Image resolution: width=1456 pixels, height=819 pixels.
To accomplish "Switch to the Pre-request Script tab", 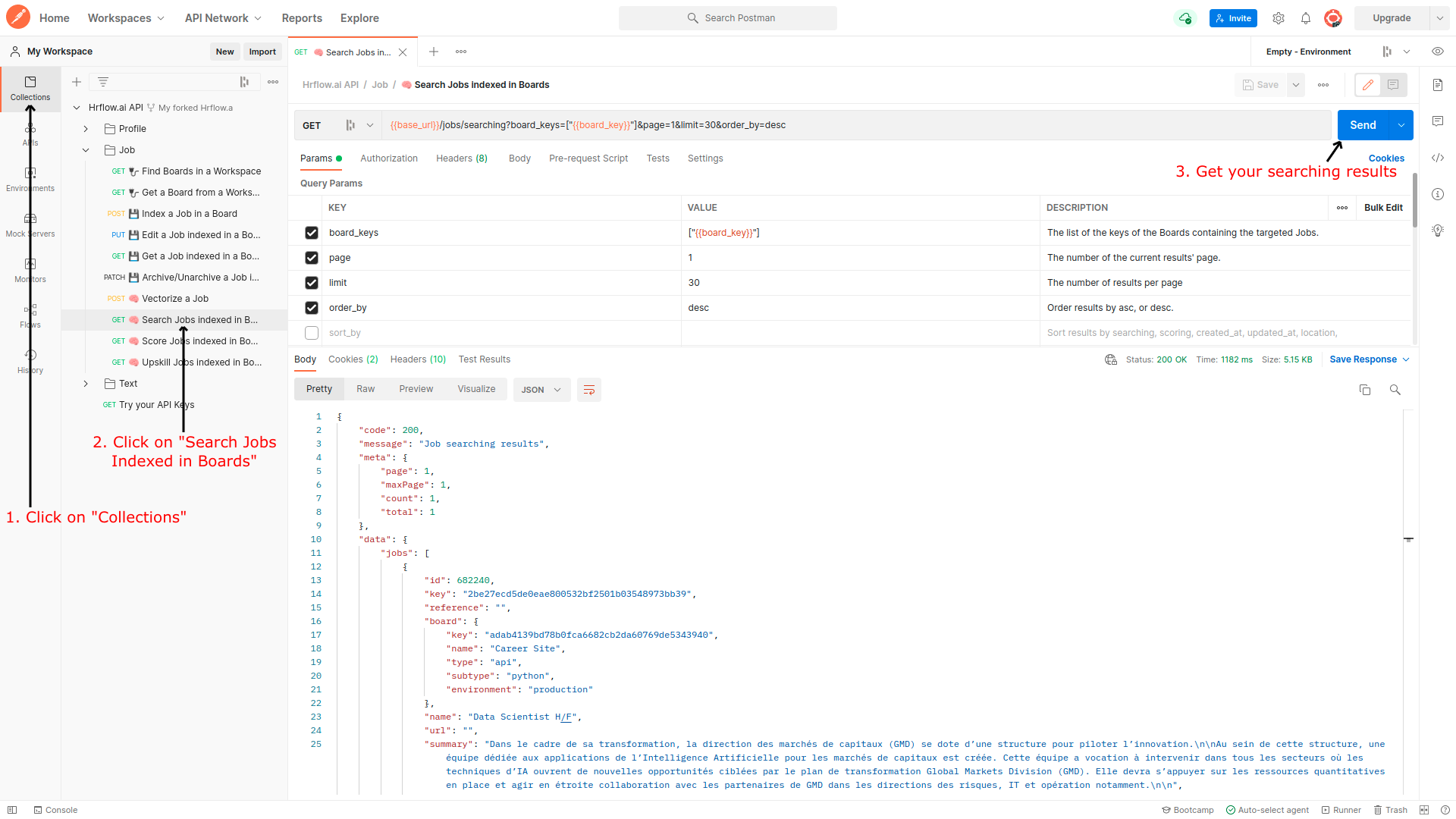I will click(588, 158).
